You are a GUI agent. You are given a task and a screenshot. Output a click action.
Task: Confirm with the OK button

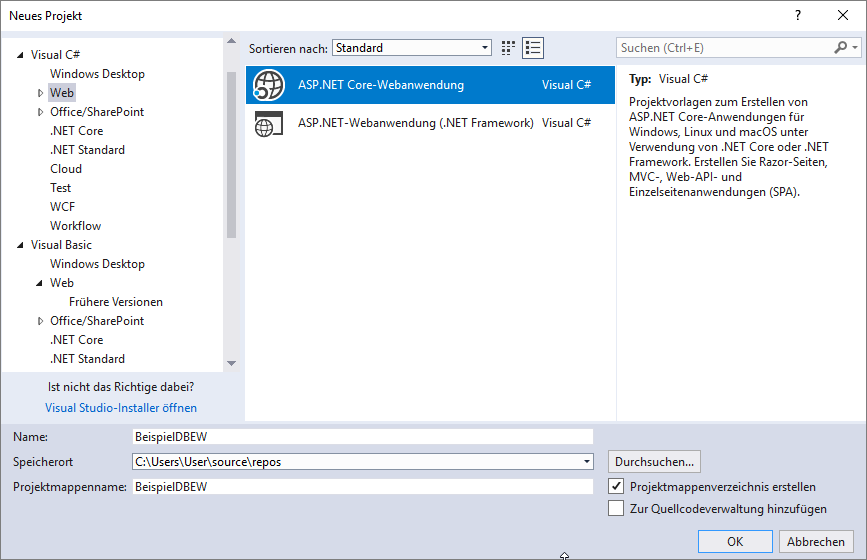(735, 541)
